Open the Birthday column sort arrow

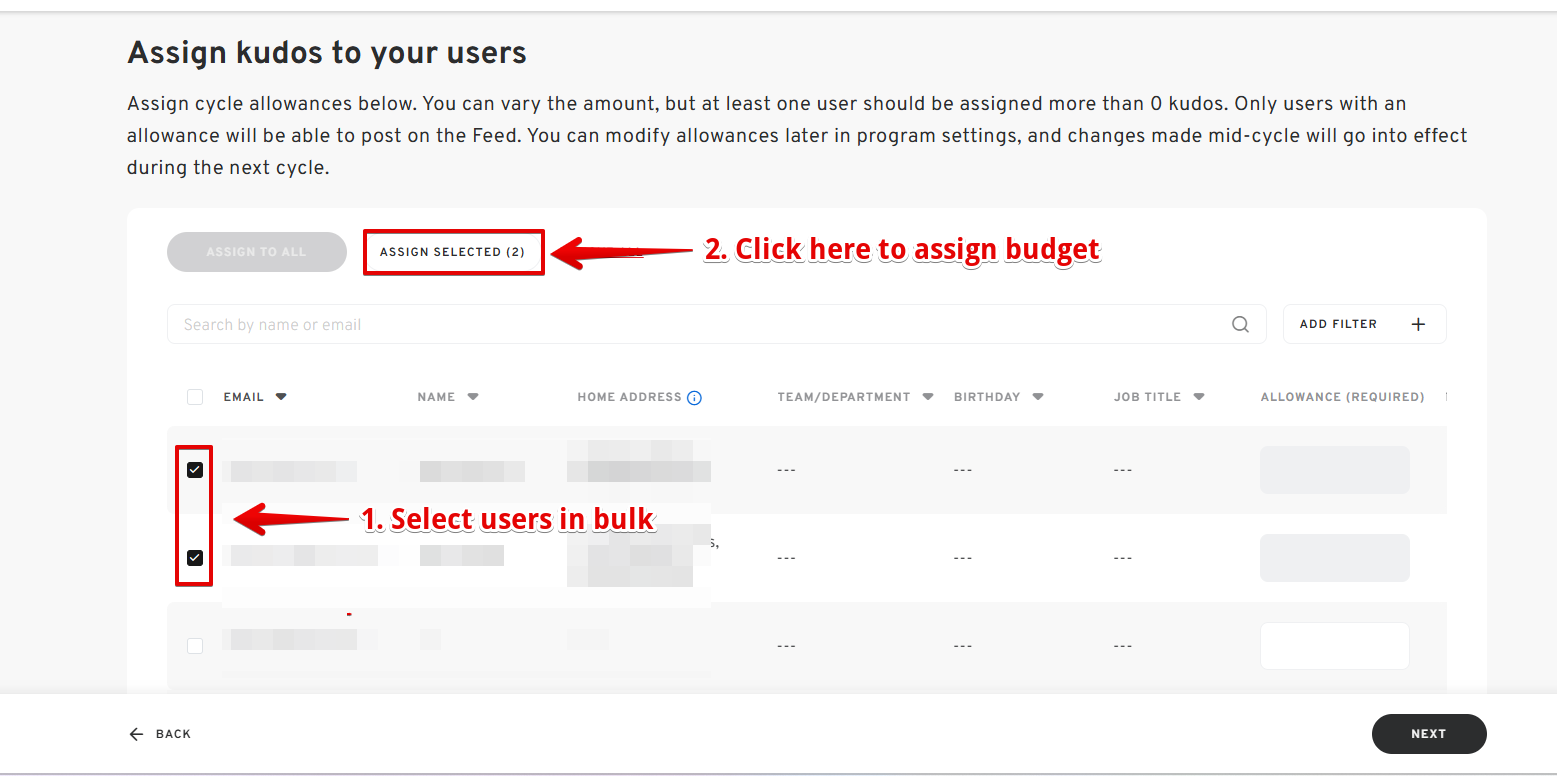(x=1038, y=397)
